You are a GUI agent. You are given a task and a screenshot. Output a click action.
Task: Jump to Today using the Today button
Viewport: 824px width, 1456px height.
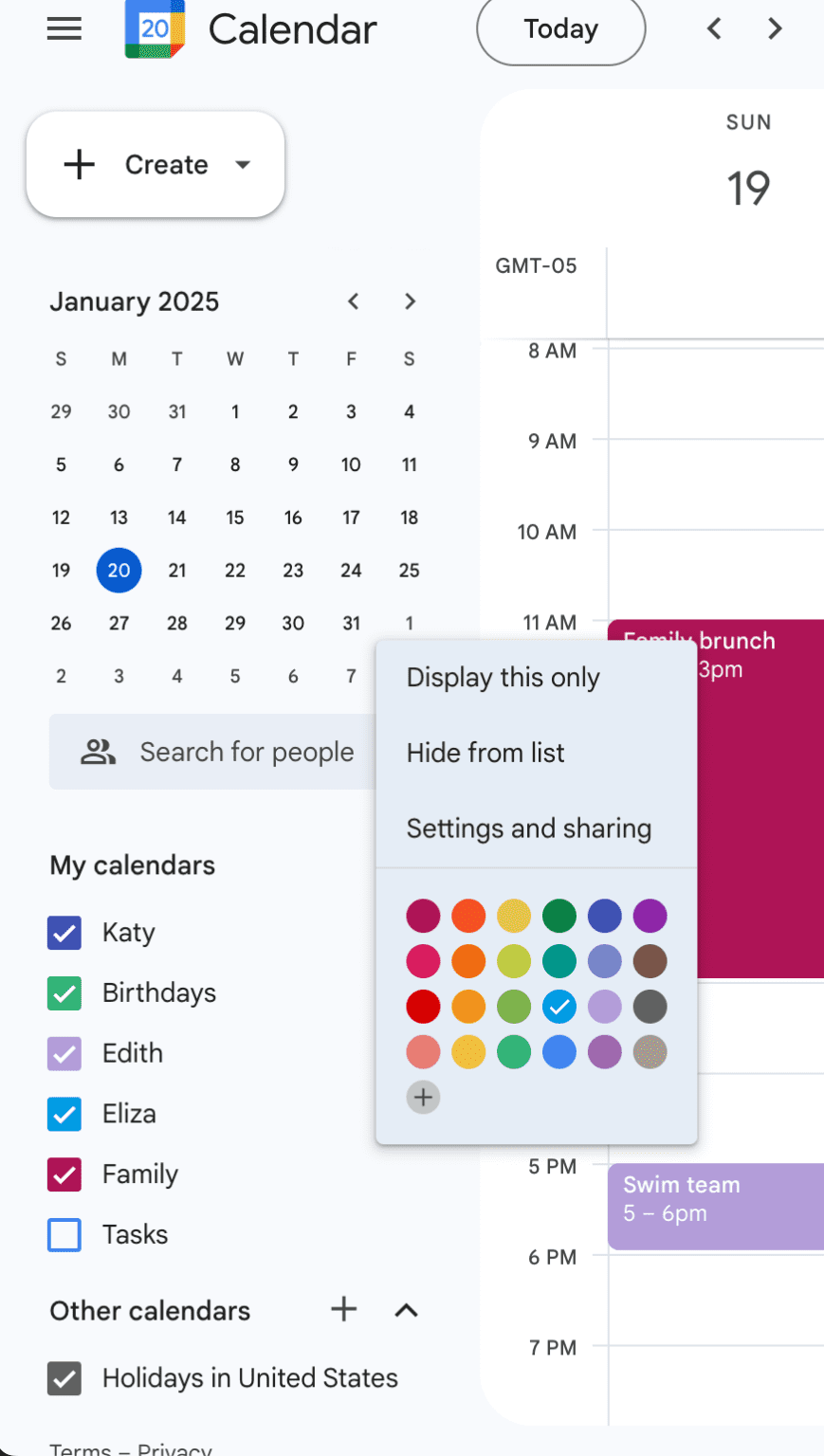click(560, 28)
